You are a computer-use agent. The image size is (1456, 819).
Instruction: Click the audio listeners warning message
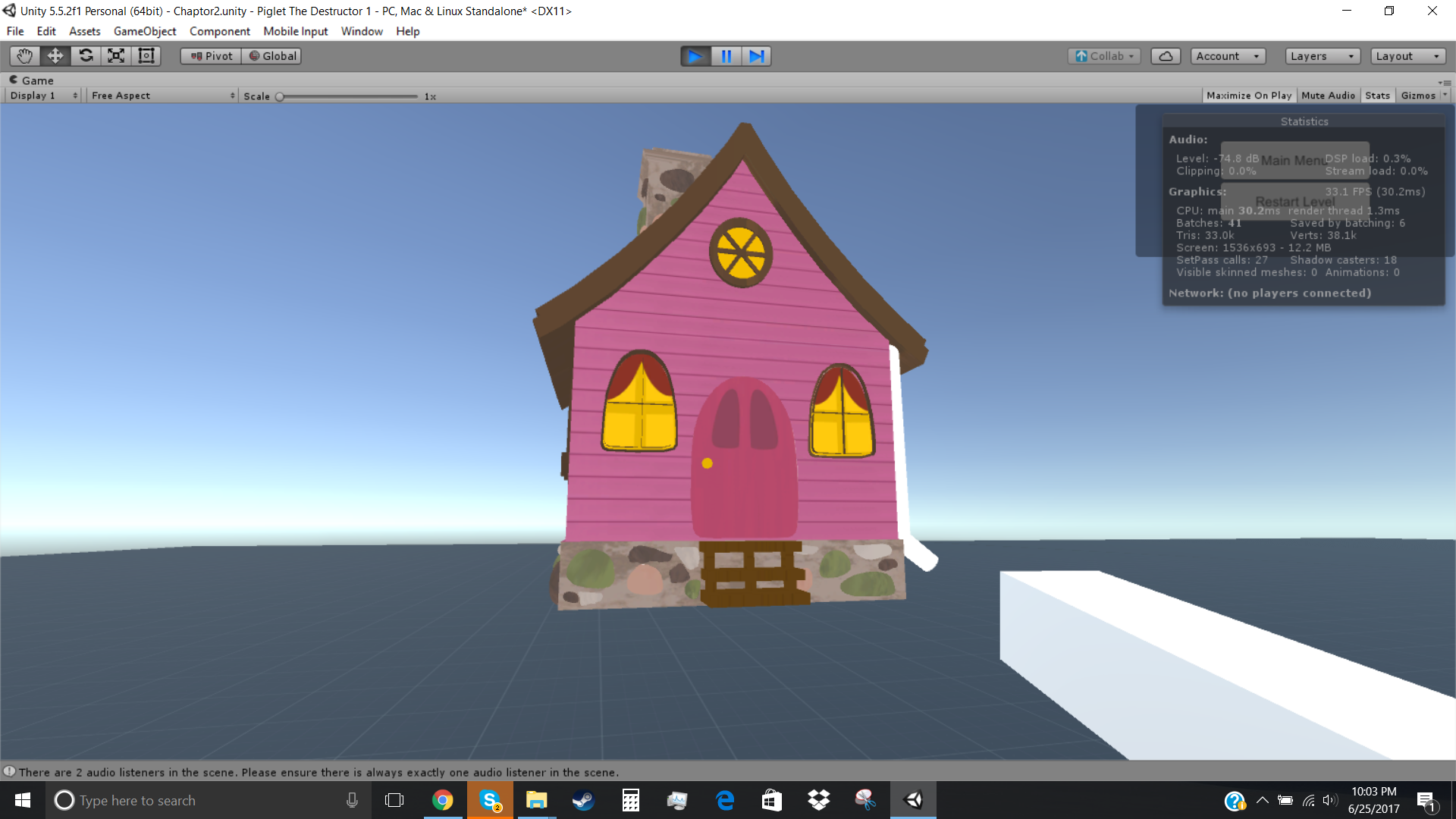(x=318, y=772)
